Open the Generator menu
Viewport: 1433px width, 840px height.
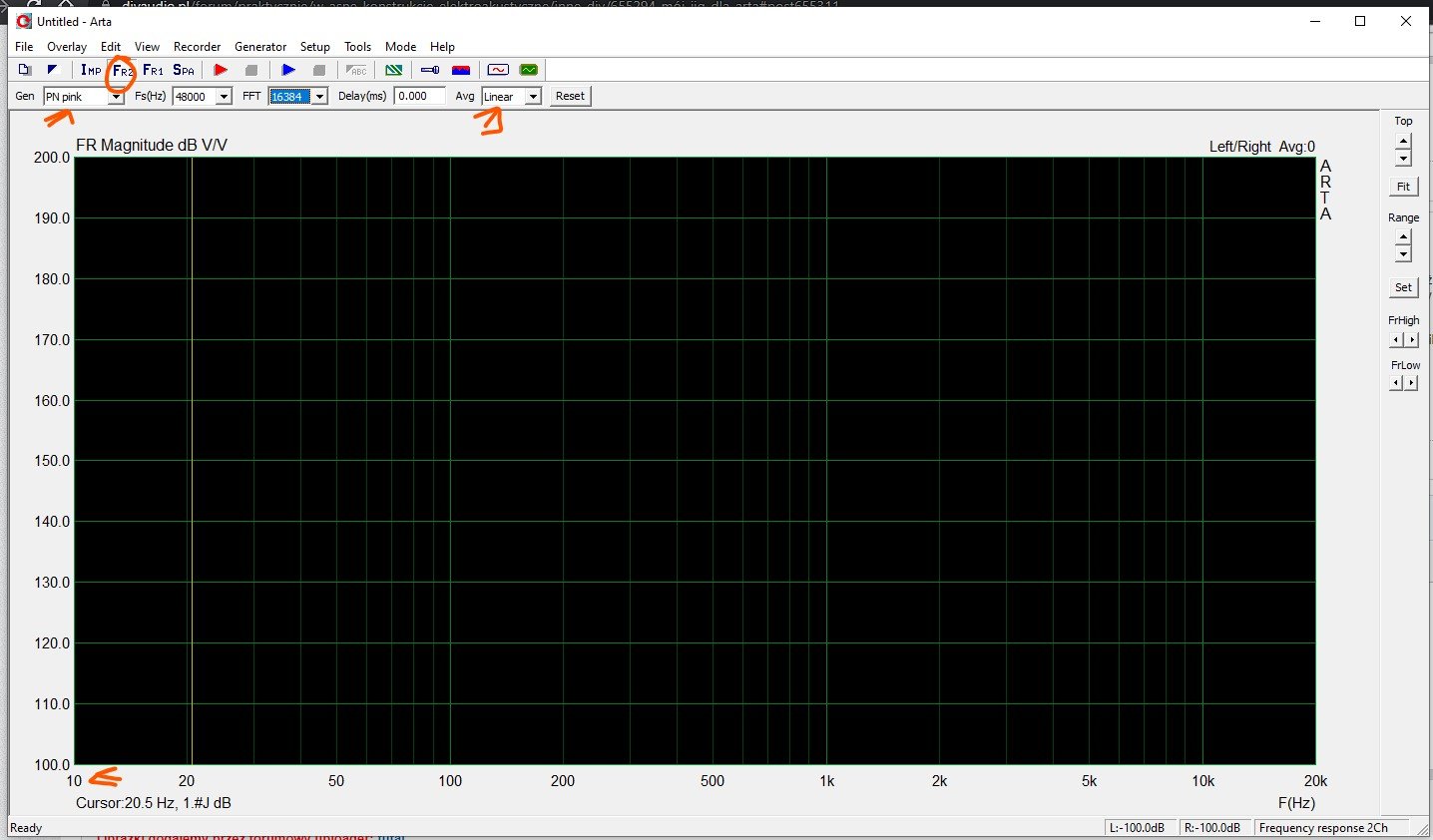[260, 47]
